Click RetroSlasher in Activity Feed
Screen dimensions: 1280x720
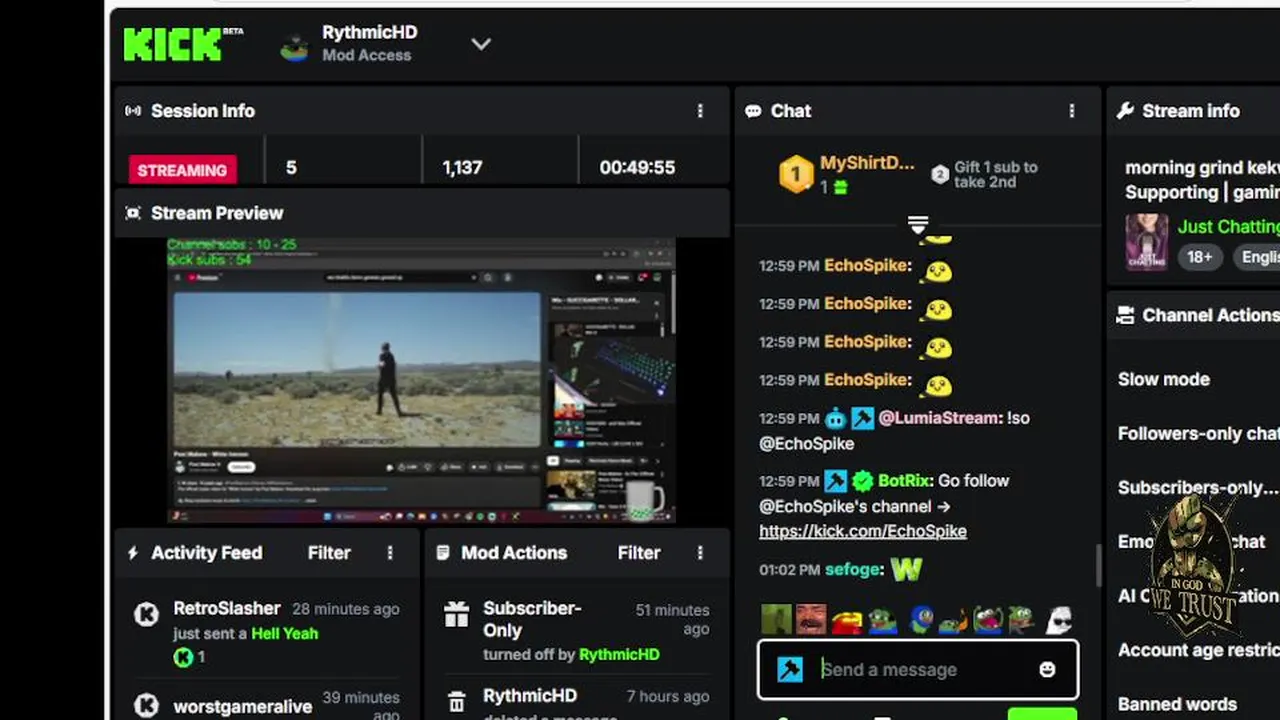tap(227, 608)
